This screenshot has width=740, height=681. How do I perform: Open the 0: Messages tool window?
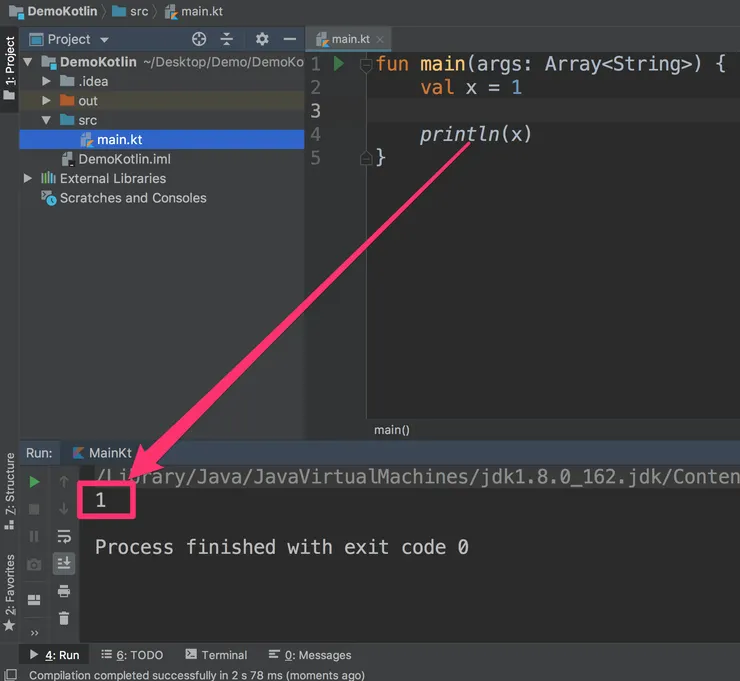pyautogui.click(x=310, y=655)
